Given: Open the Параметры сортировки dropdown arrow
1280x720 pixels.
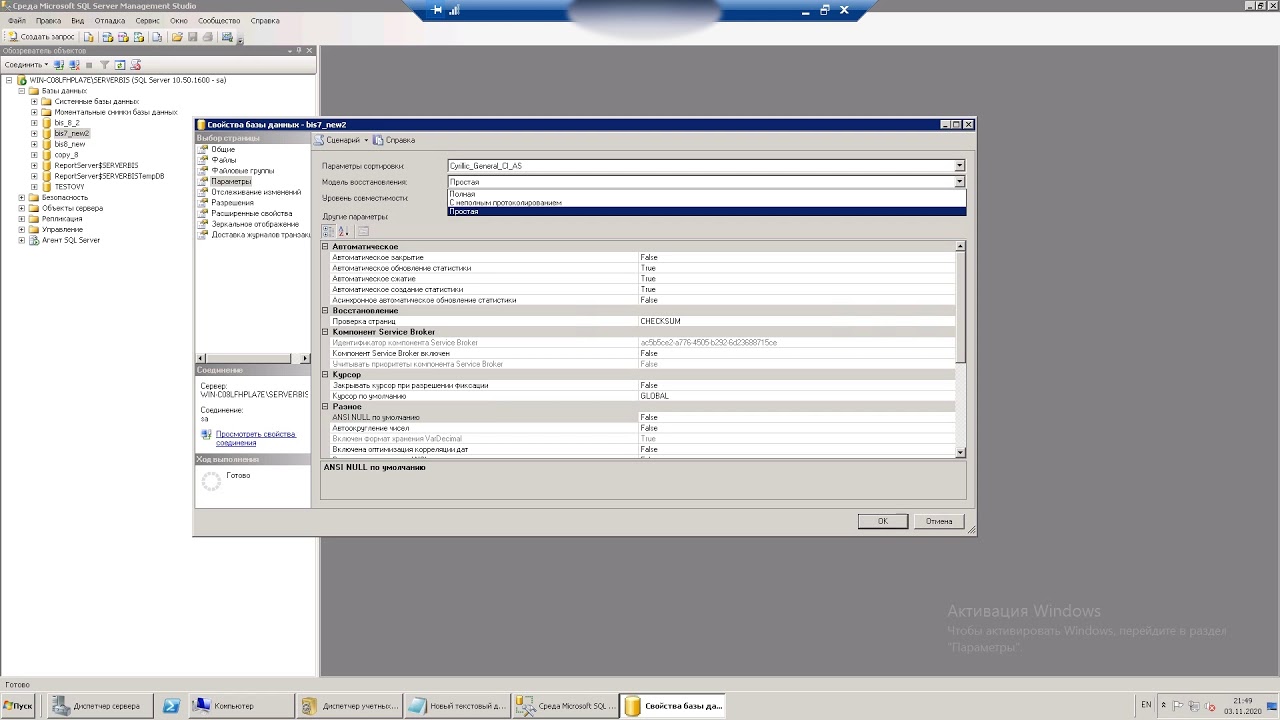Looking at the screenshot, I should 960,166.
